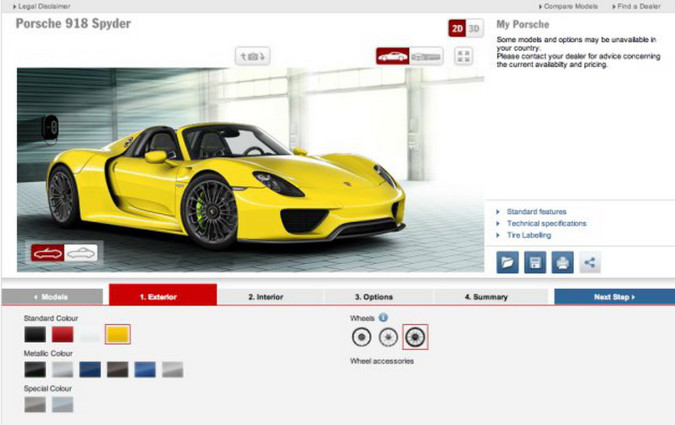Viewport: 675px width, 425px height.
Task: Click the Next Step button
Action: (x=614, y=297)
